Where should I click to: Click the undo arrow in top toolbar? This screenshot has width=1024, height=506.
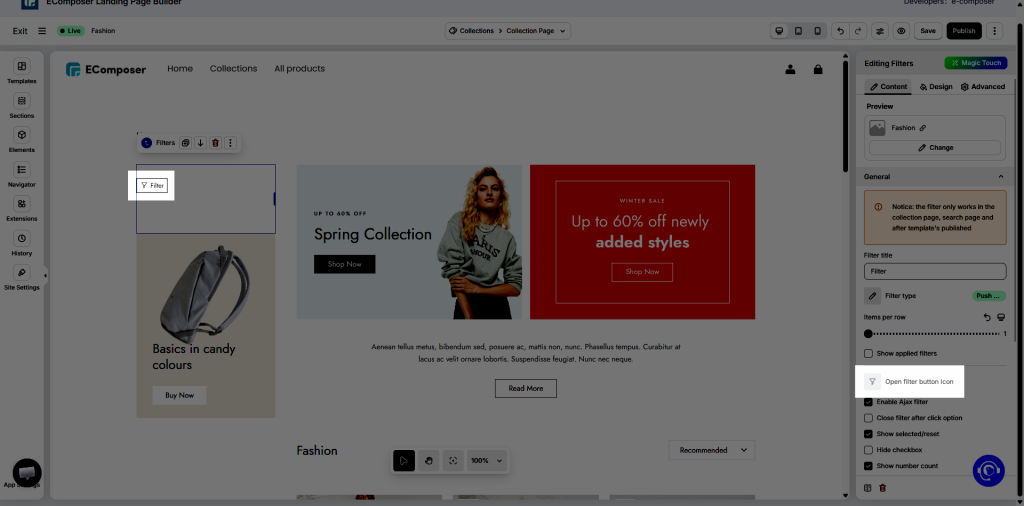841,31
